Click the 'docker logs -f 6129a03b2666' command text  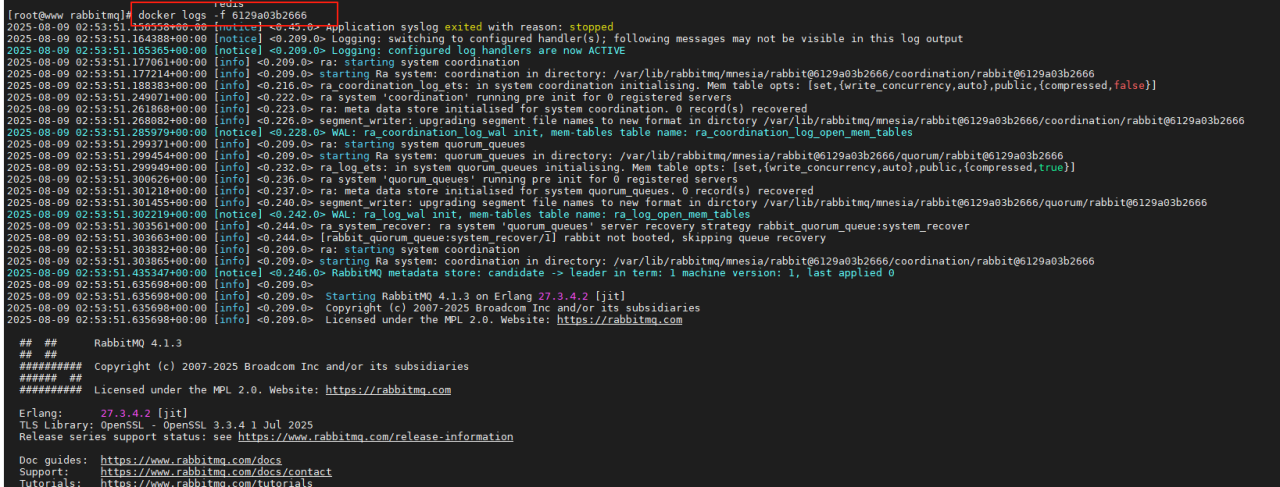pos(222,16)
